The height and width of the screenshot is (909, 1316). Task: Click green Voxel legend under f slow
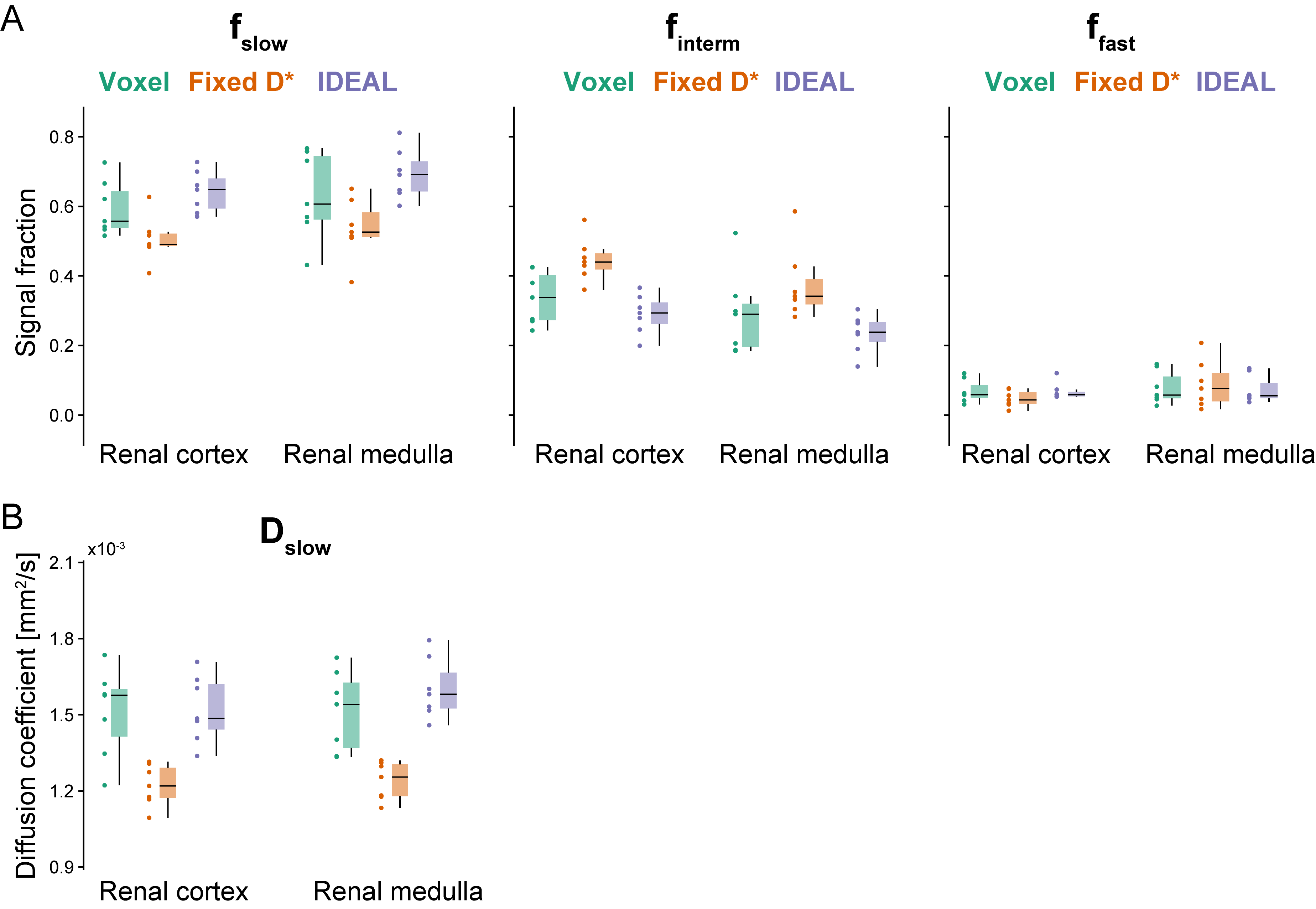pyautogui.click(x=134, y=82)
